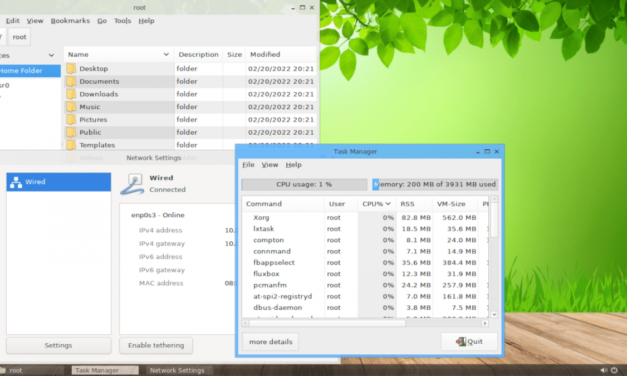Select the Public folder icon
This screenshot has height=376, width=627.
(71, 132)
